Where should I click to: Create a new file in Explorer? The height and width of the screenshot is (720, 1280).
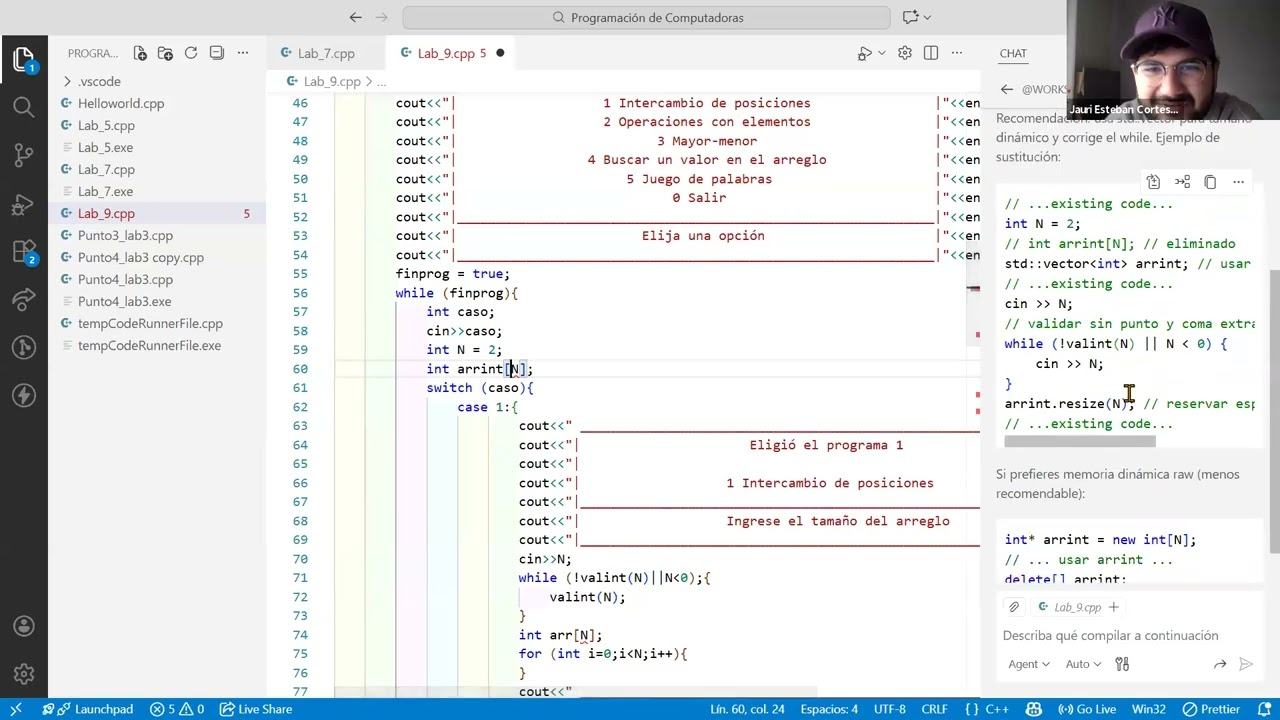tap(140, 53)
